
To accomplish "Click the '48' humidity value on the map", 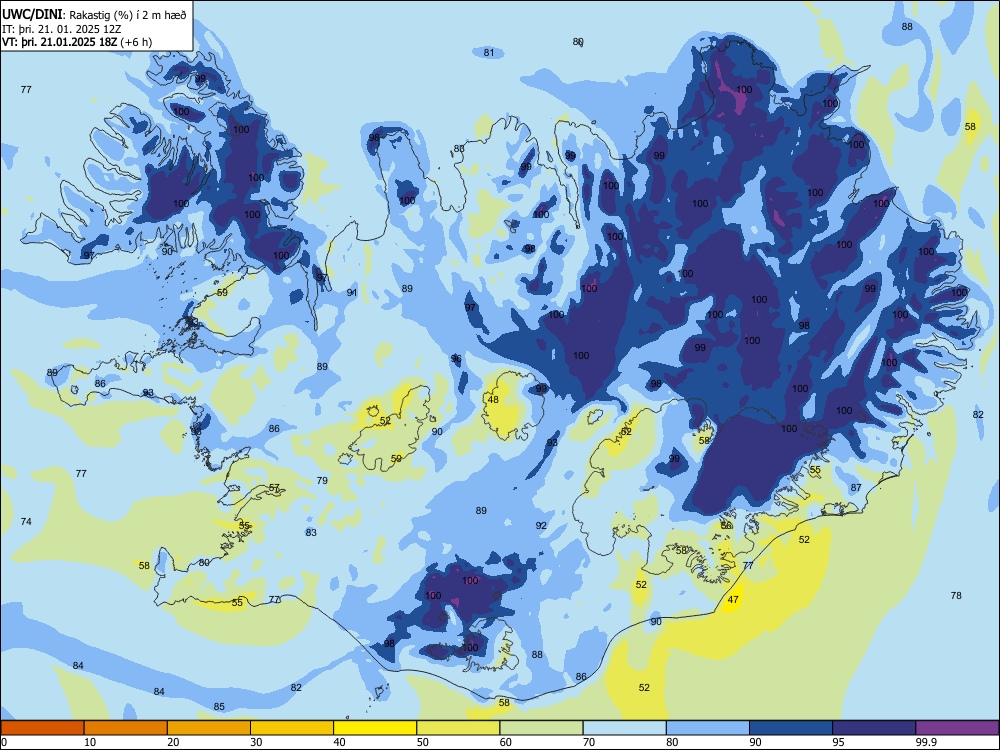I will (493, 400).
